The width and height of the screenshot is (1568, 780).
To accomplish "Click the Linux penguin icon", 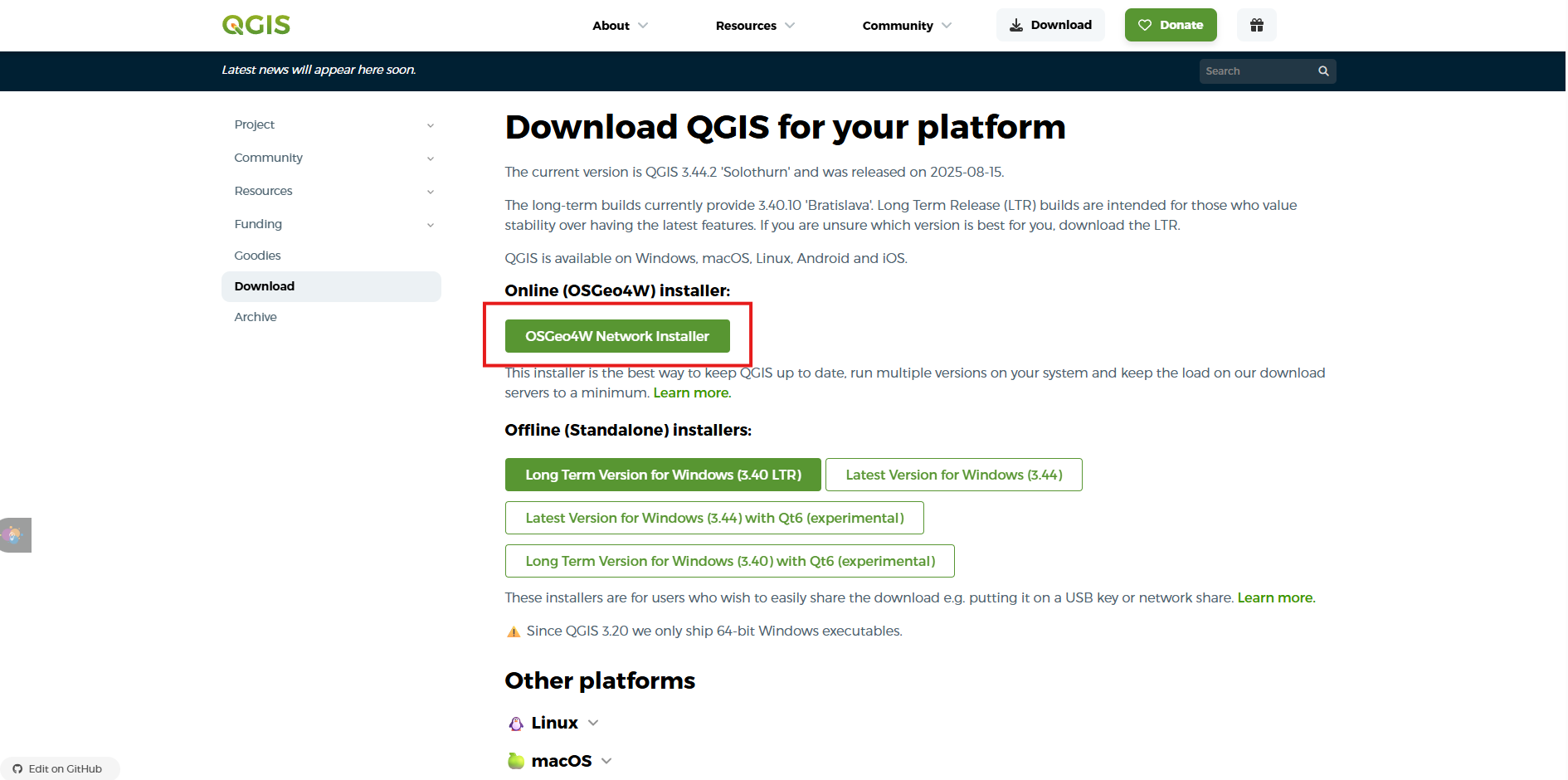I will pyautogui.click(x=516, y=724).
